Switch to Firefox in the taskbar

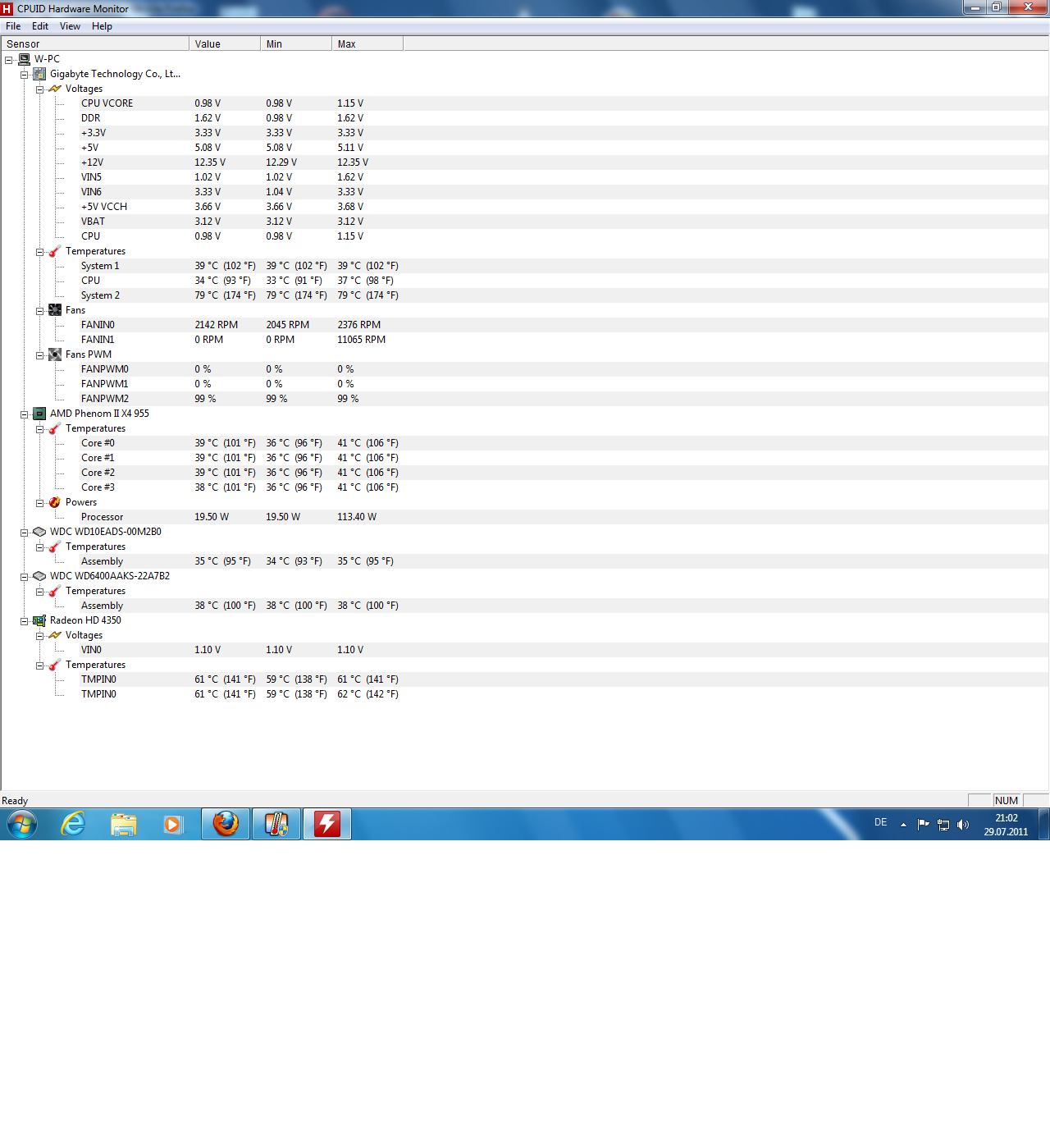click(x=226, y=824)
